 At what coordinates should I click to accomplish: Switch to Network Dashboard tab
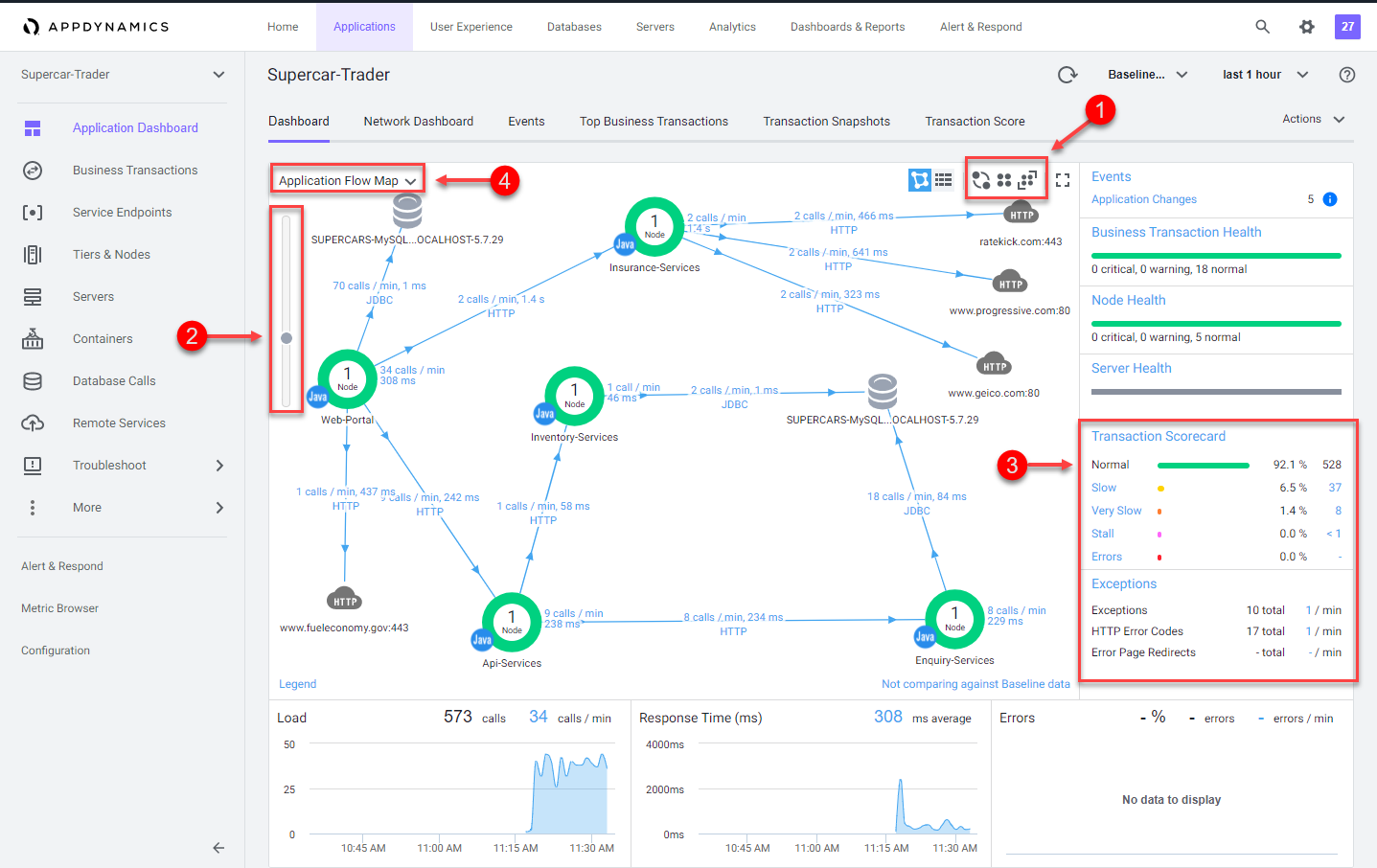click(x=419, y=121)
